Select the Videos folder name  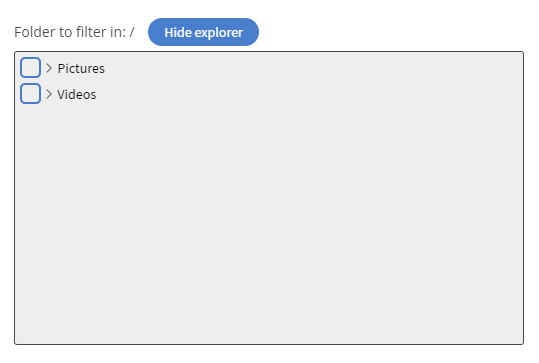point(76,94)
